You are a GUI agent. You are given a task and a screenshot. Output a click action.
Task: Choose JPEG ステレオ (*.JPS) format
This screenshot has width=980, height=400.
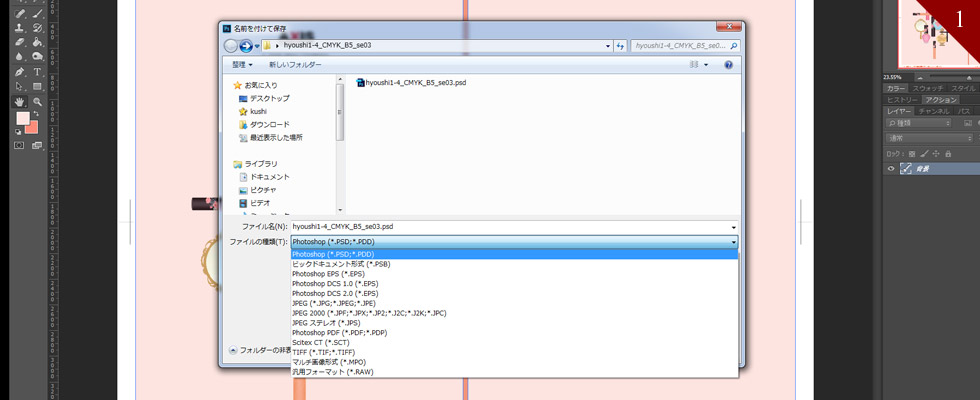pos(514,323)
